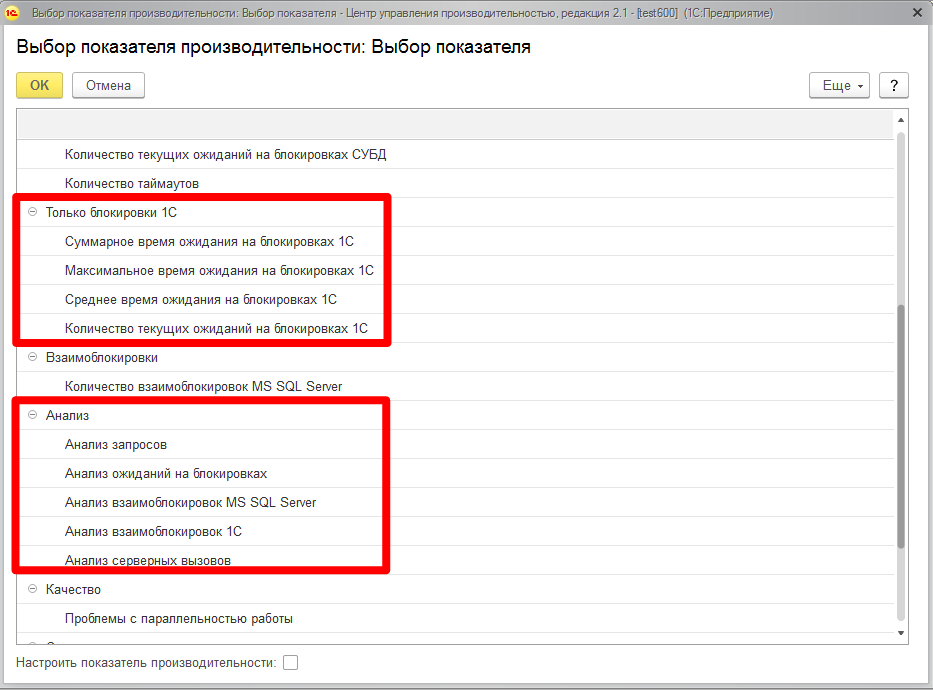Enable 'Настроить показатель производительности' checkbox
This screenshot has height=690, width=933.
291,662
